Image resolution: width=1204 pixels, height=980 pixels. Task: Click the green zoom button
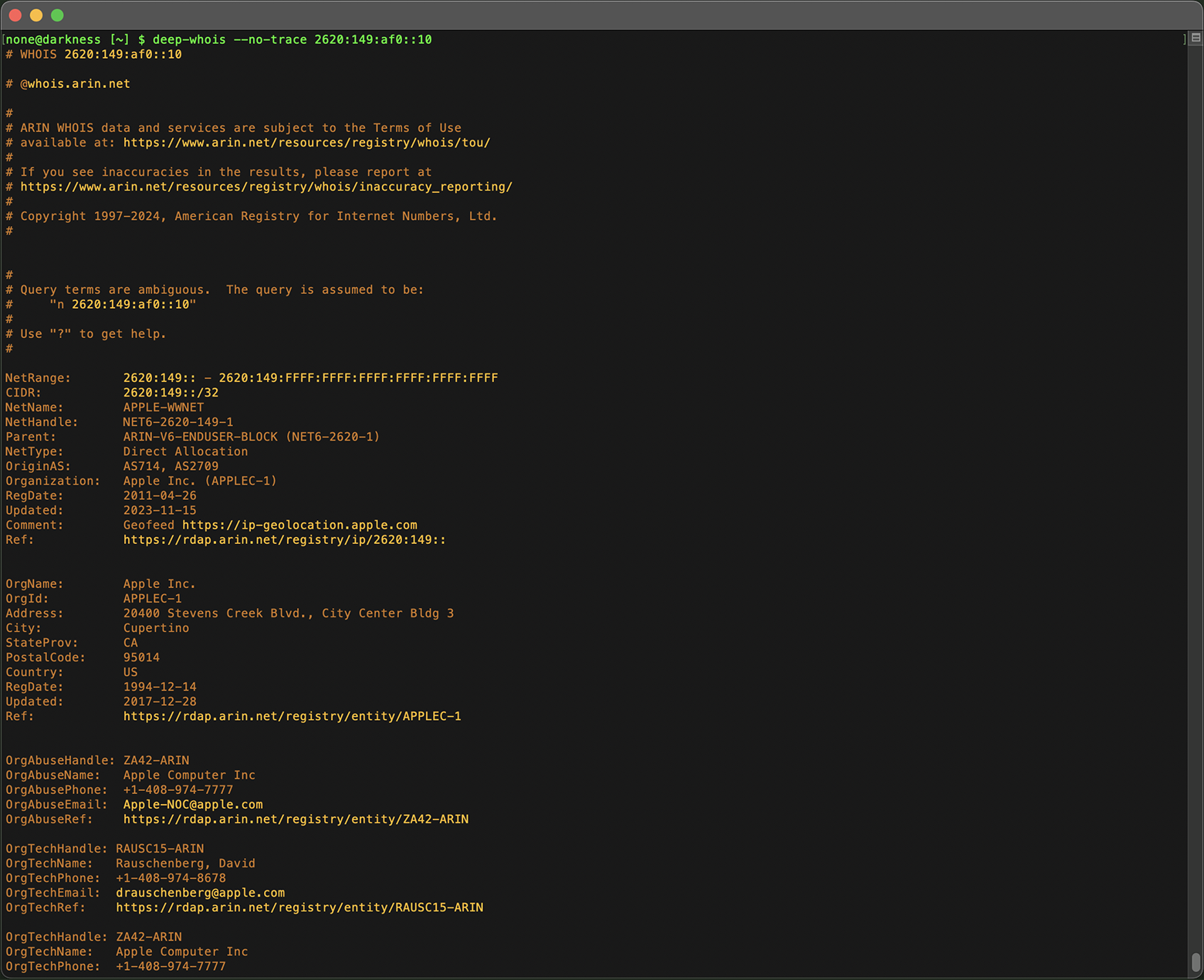coord(56,15)
